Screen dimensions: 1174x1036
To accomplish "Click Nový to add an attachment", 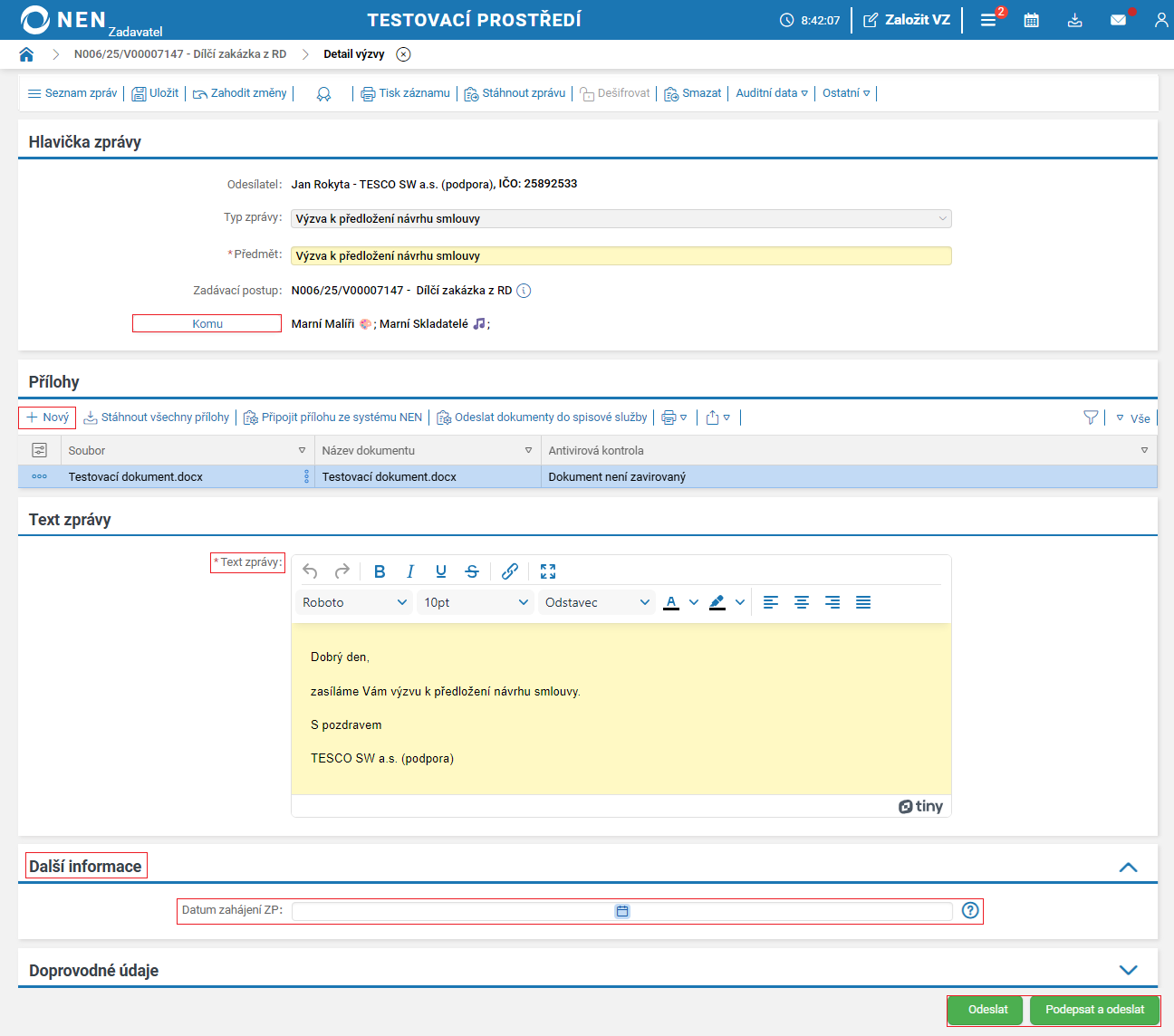I will [47, 417].
